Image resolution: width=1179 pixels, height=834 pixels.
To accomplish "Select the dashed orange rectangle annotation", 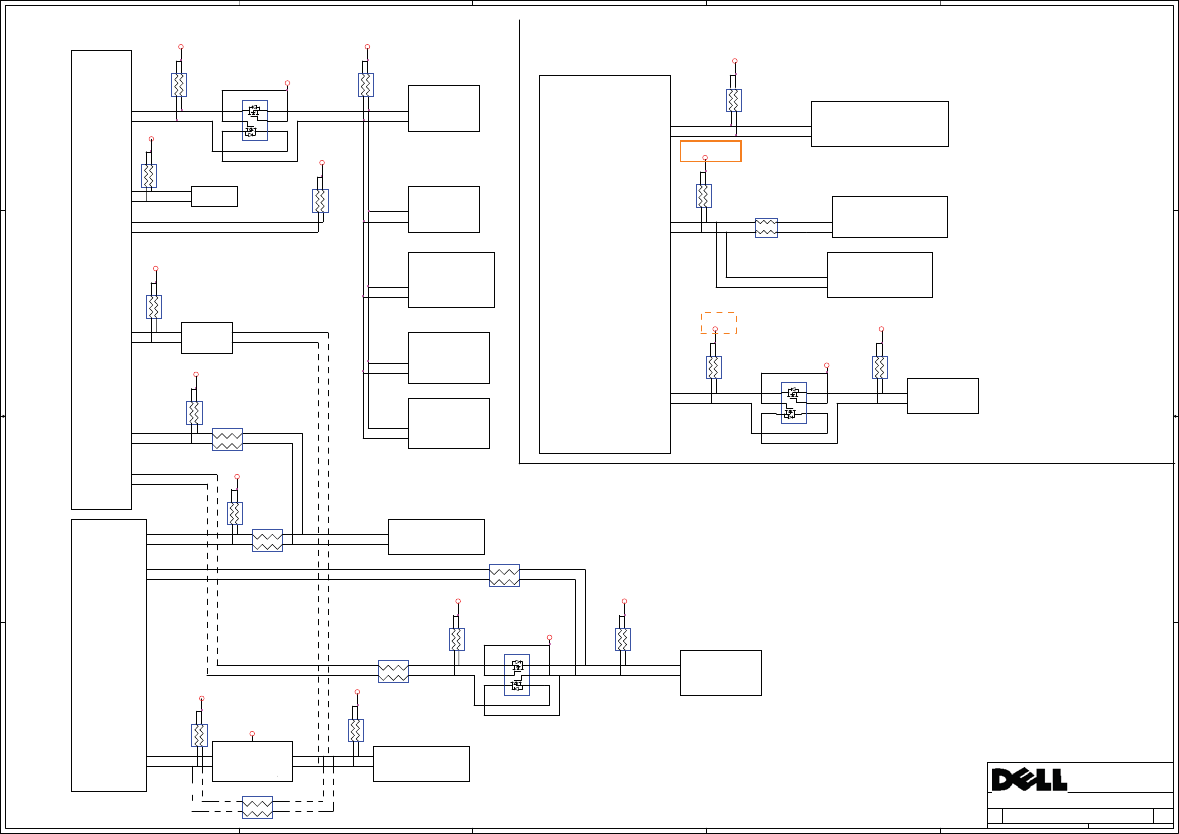I will click(719, 323).
